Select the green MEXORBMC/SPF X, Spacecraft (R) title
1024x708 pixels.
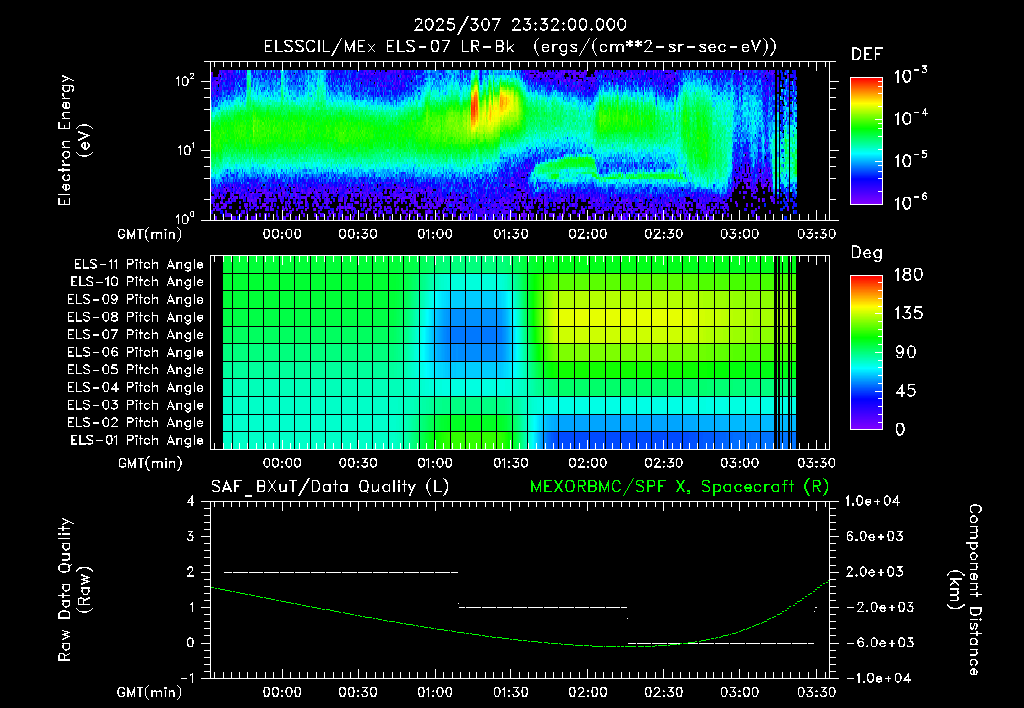(679, 487)
